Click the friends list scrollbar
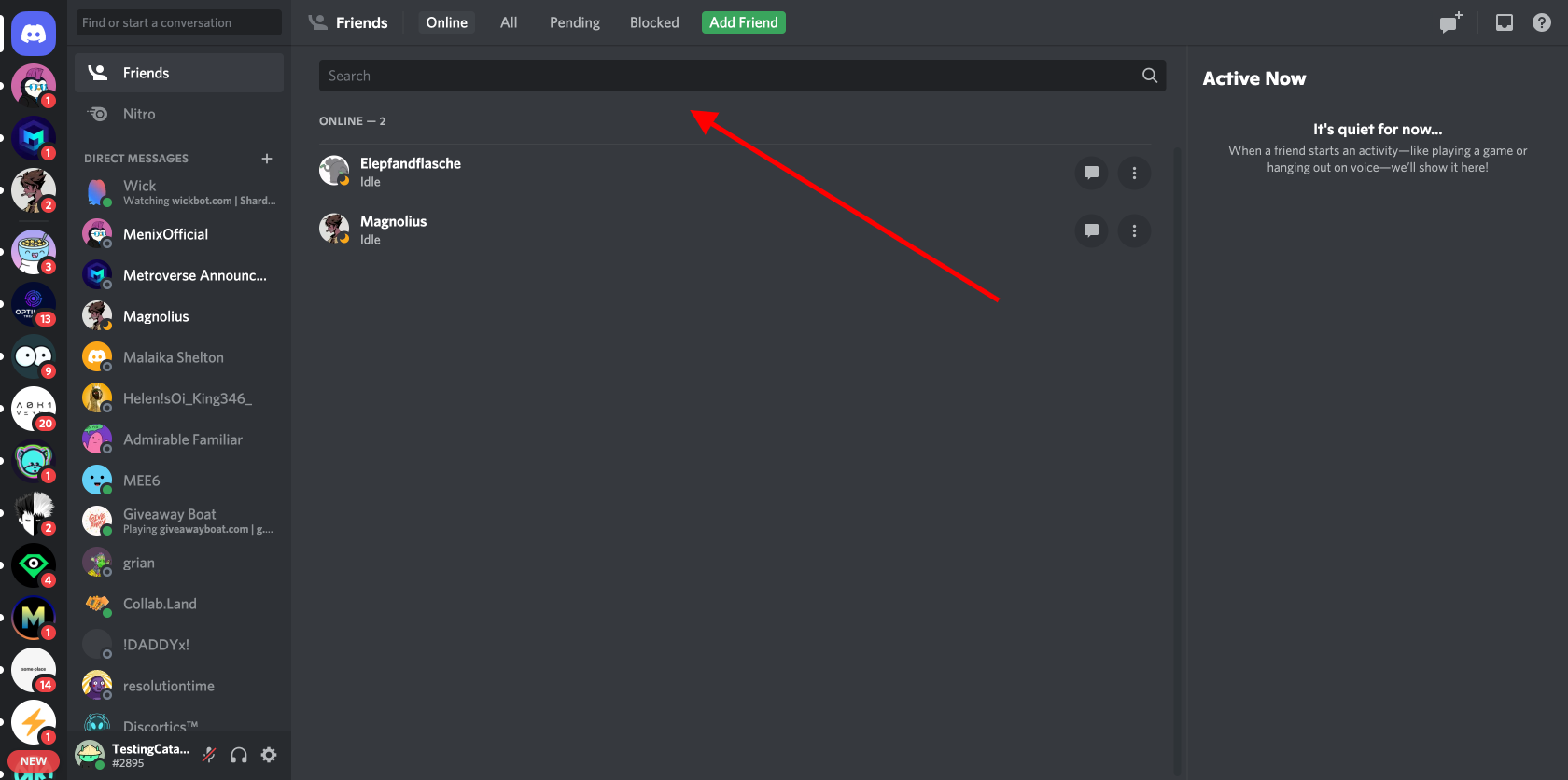This screenshot has height=780, width=1568. coord(1177,462)
